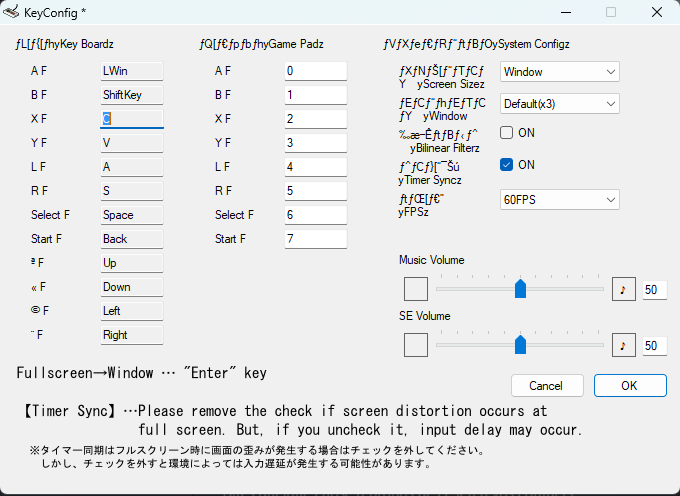The height and width of the screenshot is (496, 680).
Task: Toggle the Bilinear Filter ON checkbox
Action: pyautogui.click(x=507, y=132)
